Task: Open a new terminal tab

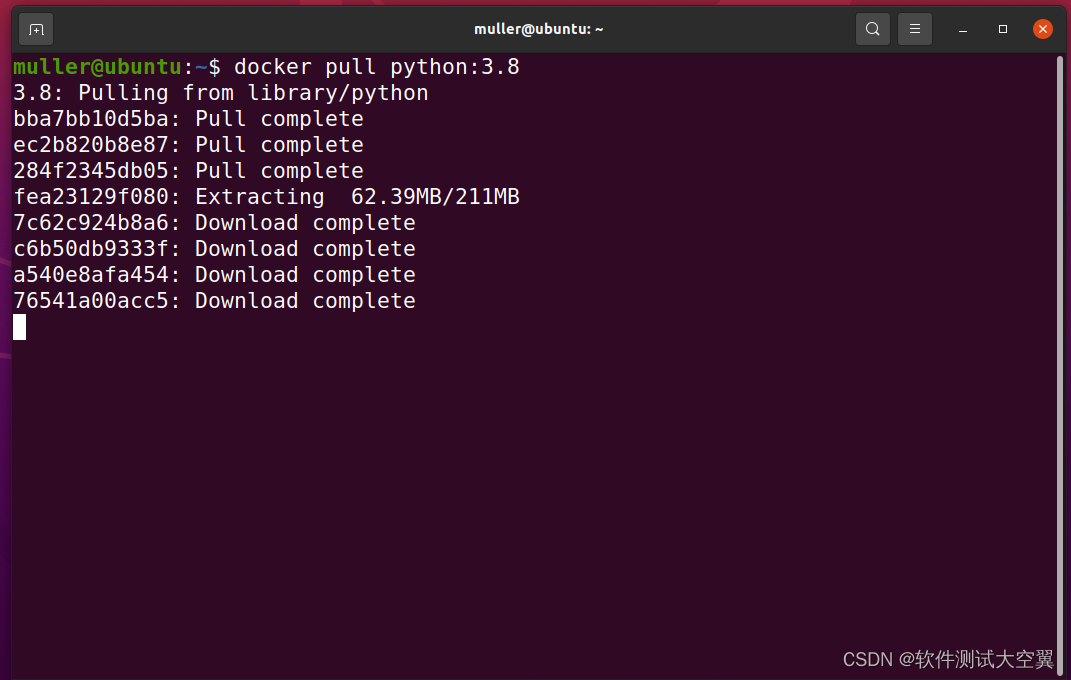Action: coord(36,29)
